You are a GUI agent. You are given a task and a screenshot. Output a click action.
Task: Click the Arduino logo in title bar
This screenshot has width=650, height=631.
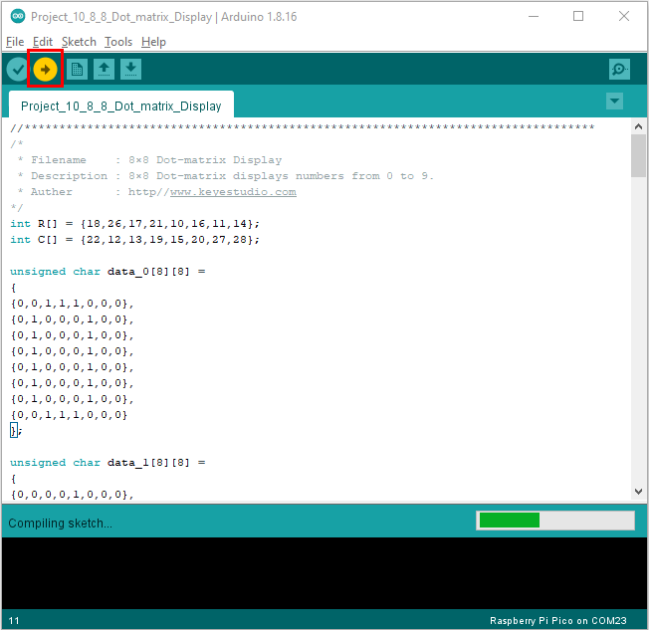coord(18,17)
